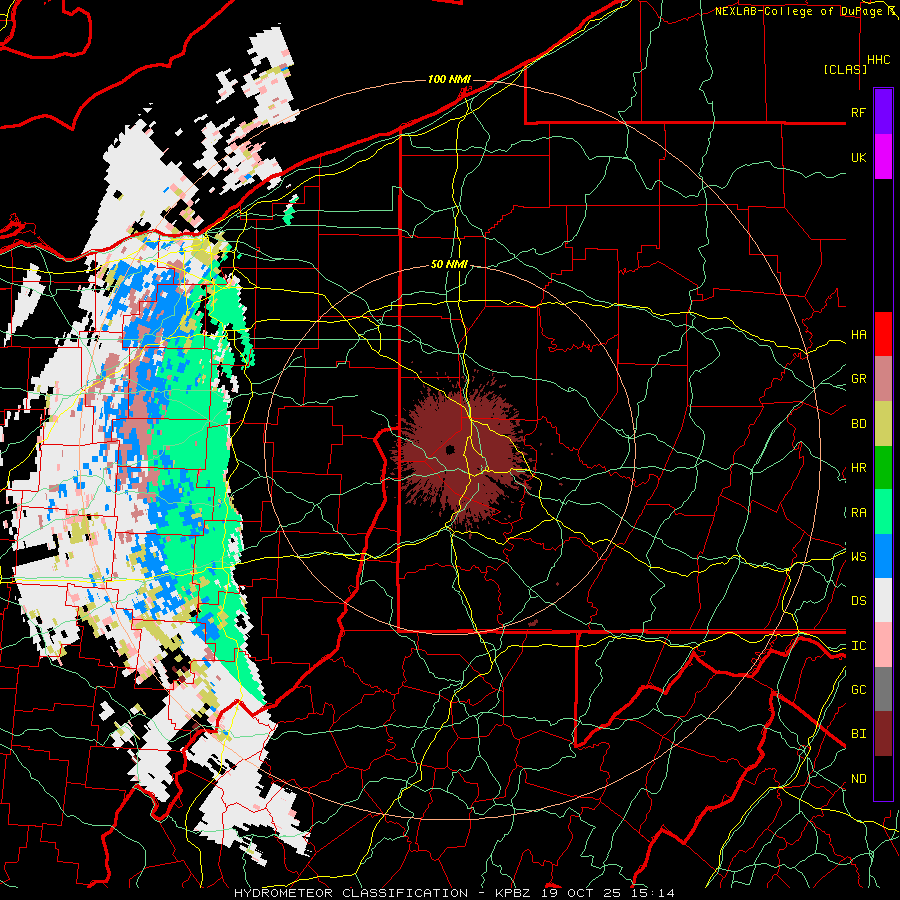Click the 'KPBZ' radar site identifier
The width and height of the screenshot is (900, 900).
(514, 893)
